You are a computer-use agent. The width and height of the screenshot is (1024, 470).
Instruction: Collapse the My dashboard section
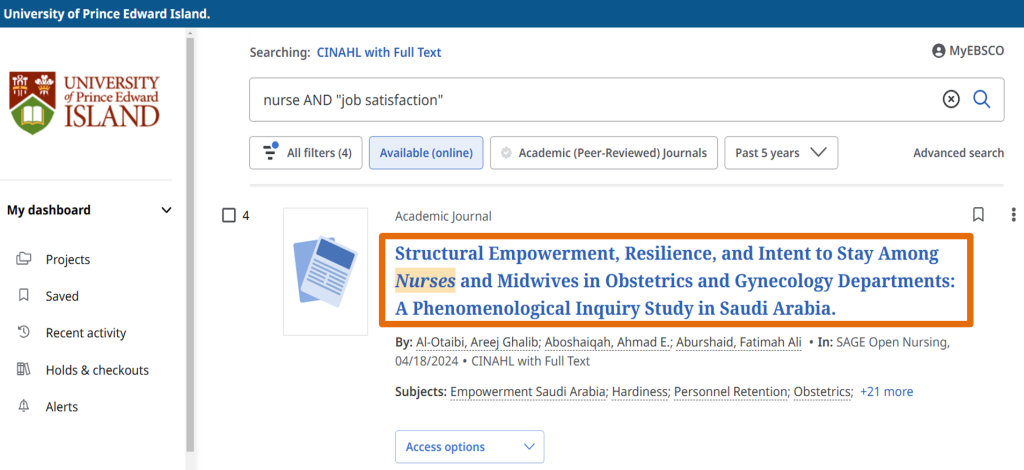point(166,210)
